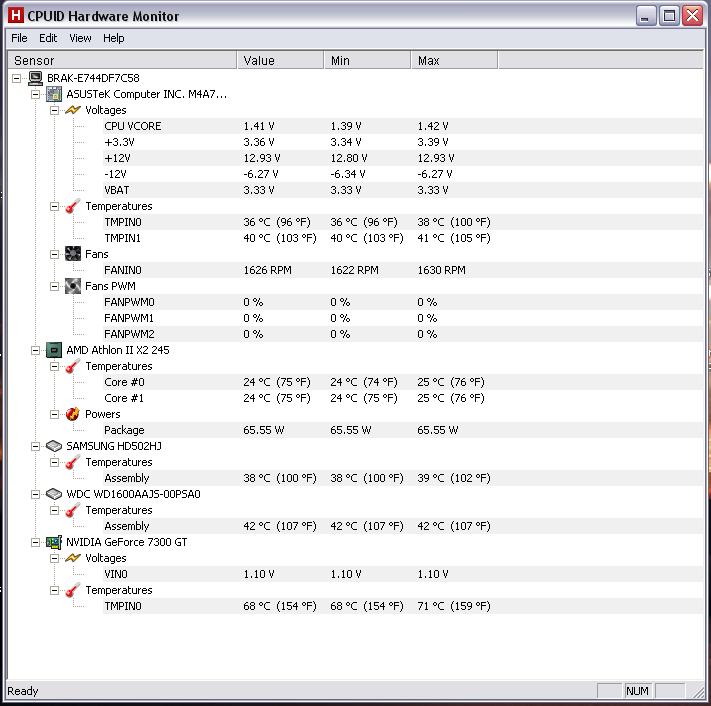Click the Max column header
The image size is (711, 706).
click(454, 60)
